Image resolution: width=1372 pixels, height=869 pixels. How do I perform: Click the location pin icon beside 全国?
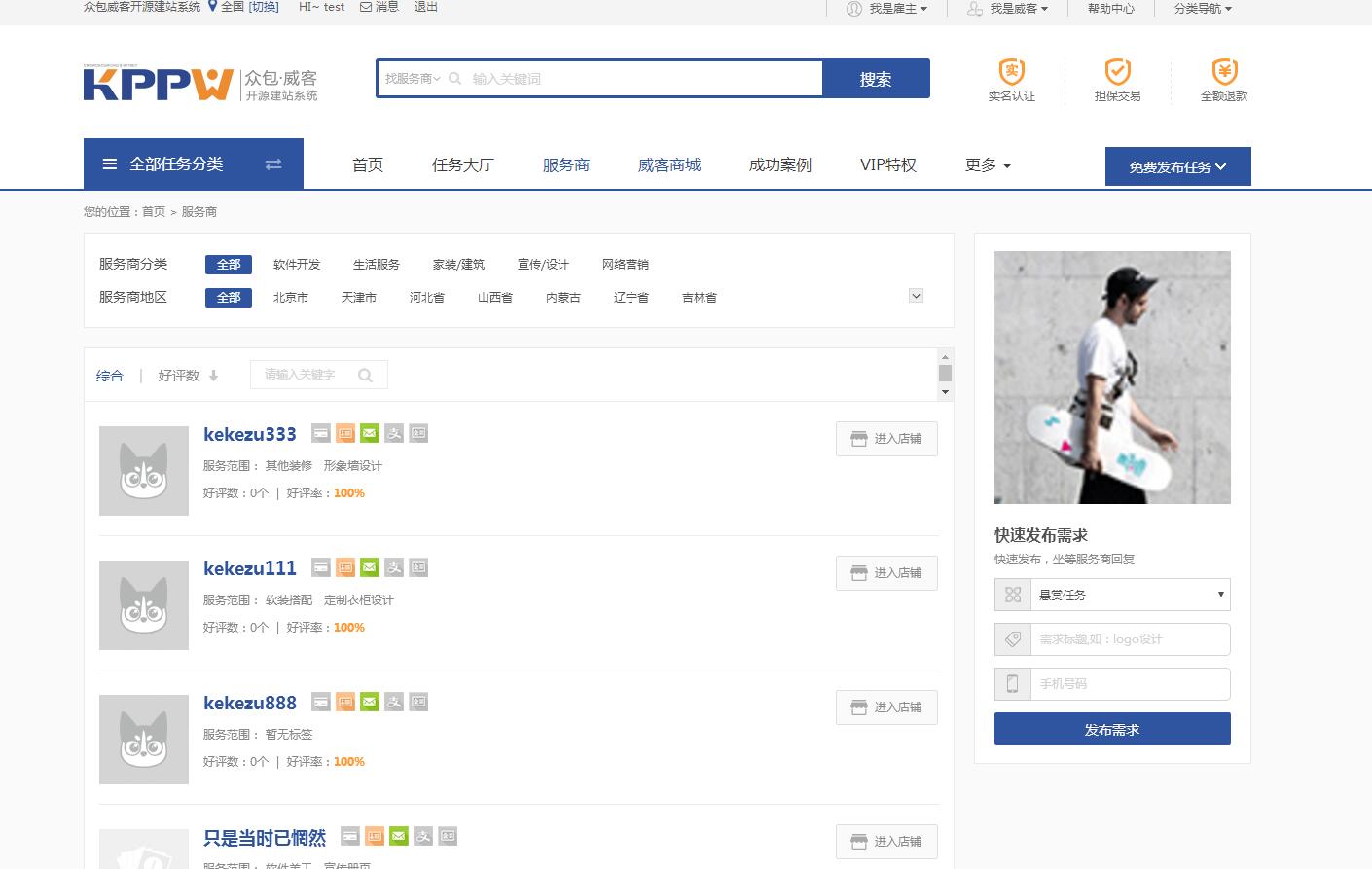pyautogui.click(x=213, y=7)
